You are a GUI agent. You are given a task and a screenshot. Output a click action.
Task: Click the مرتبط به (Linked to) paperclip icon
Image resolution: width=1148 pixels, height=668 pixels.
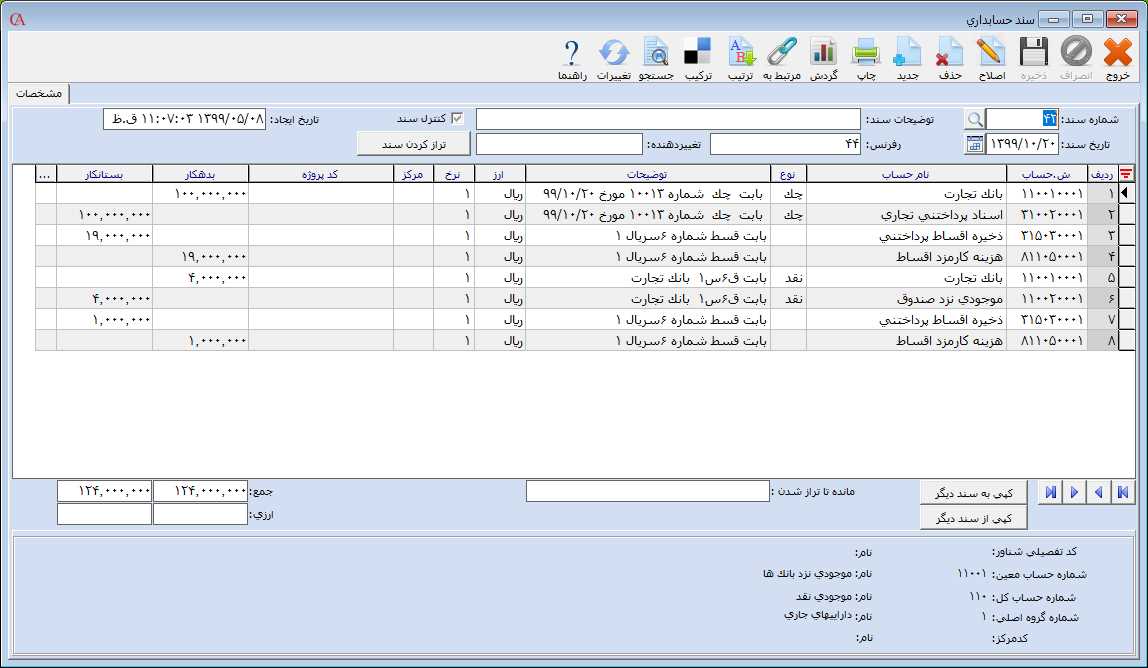781,54
